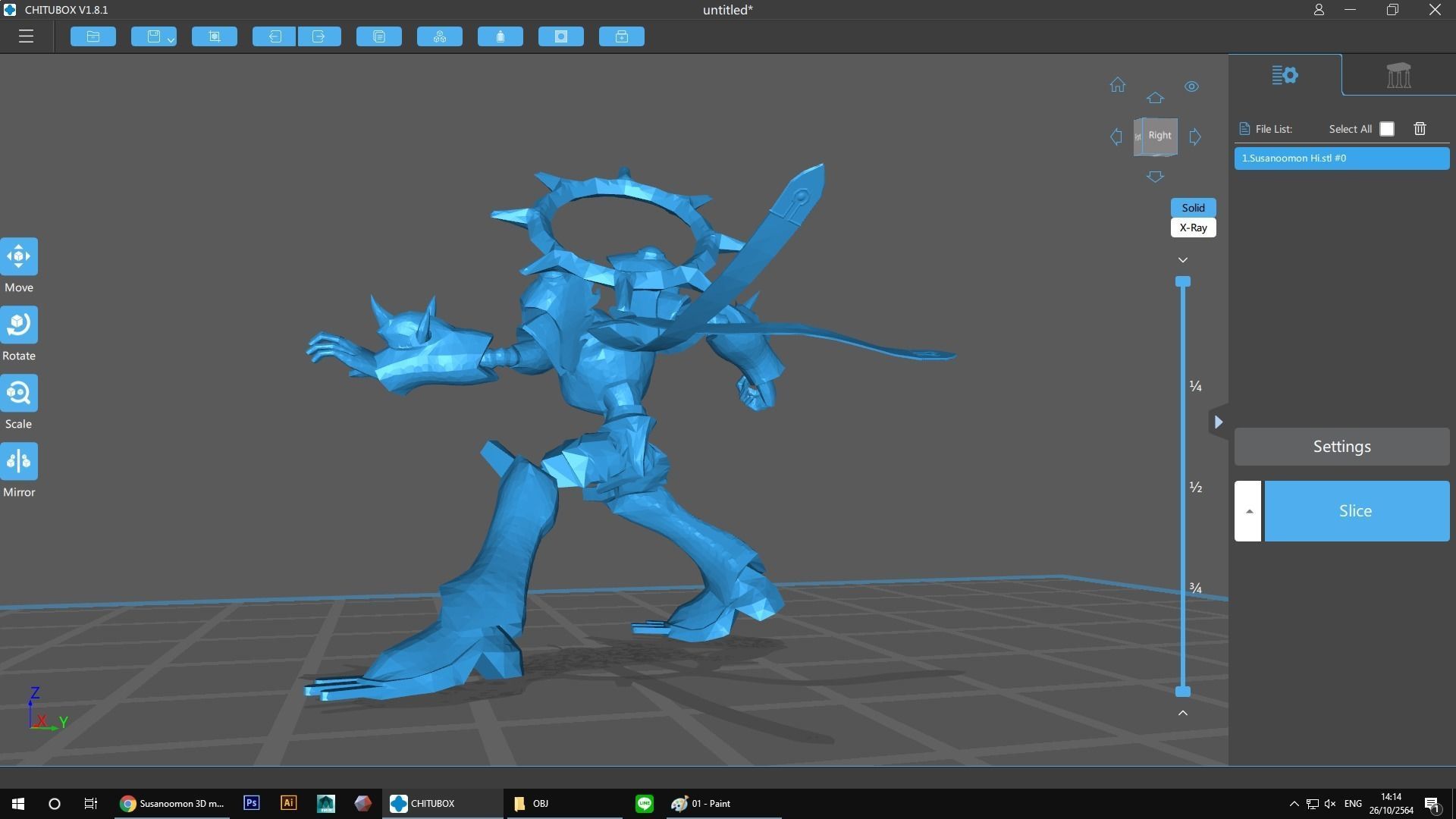
Task: Click the Open File folder icon
Action: click(93, 36)
